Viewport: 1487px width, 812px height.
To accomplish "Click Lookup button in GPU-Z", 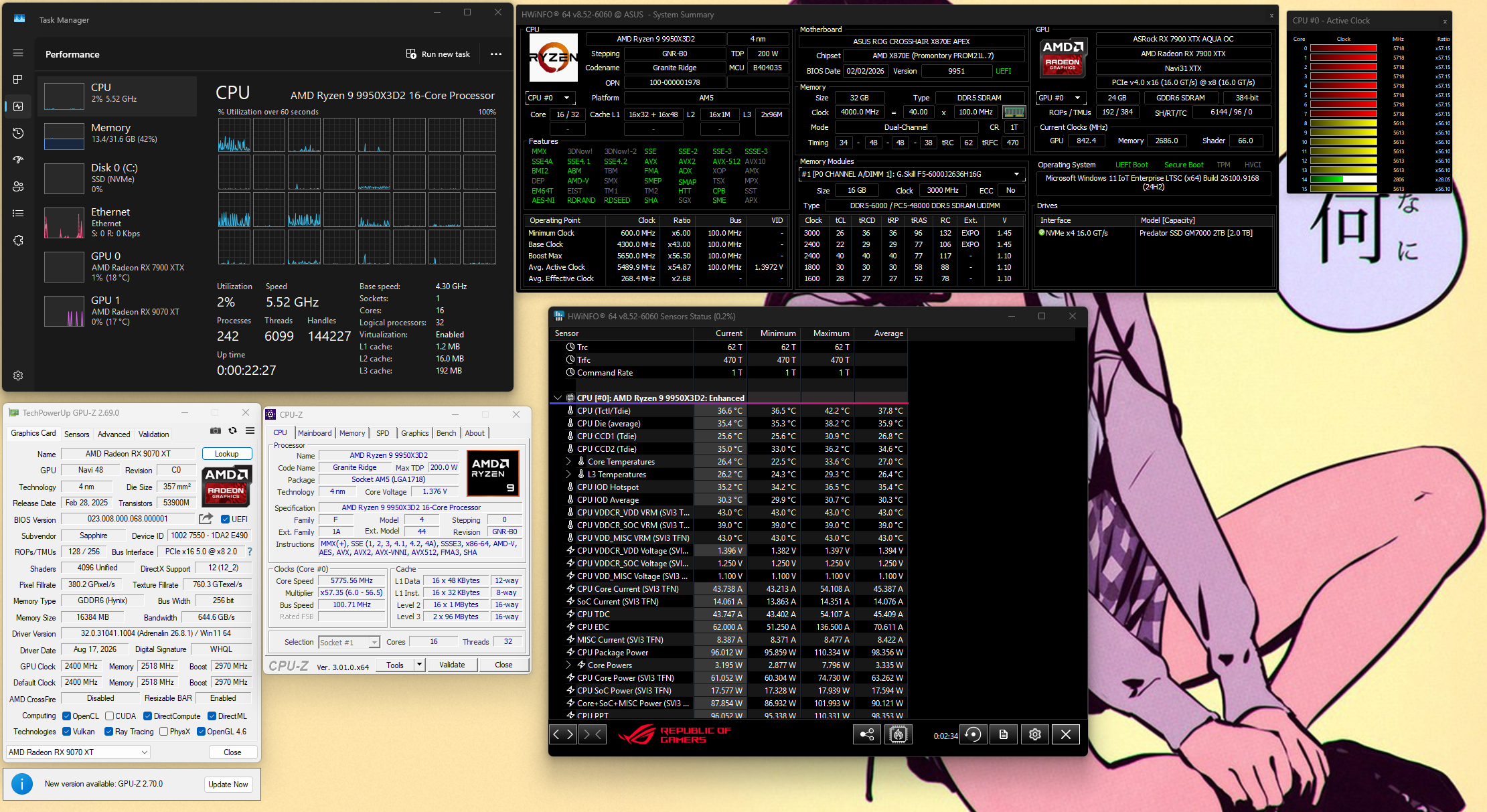I will [x=227, y=454].
